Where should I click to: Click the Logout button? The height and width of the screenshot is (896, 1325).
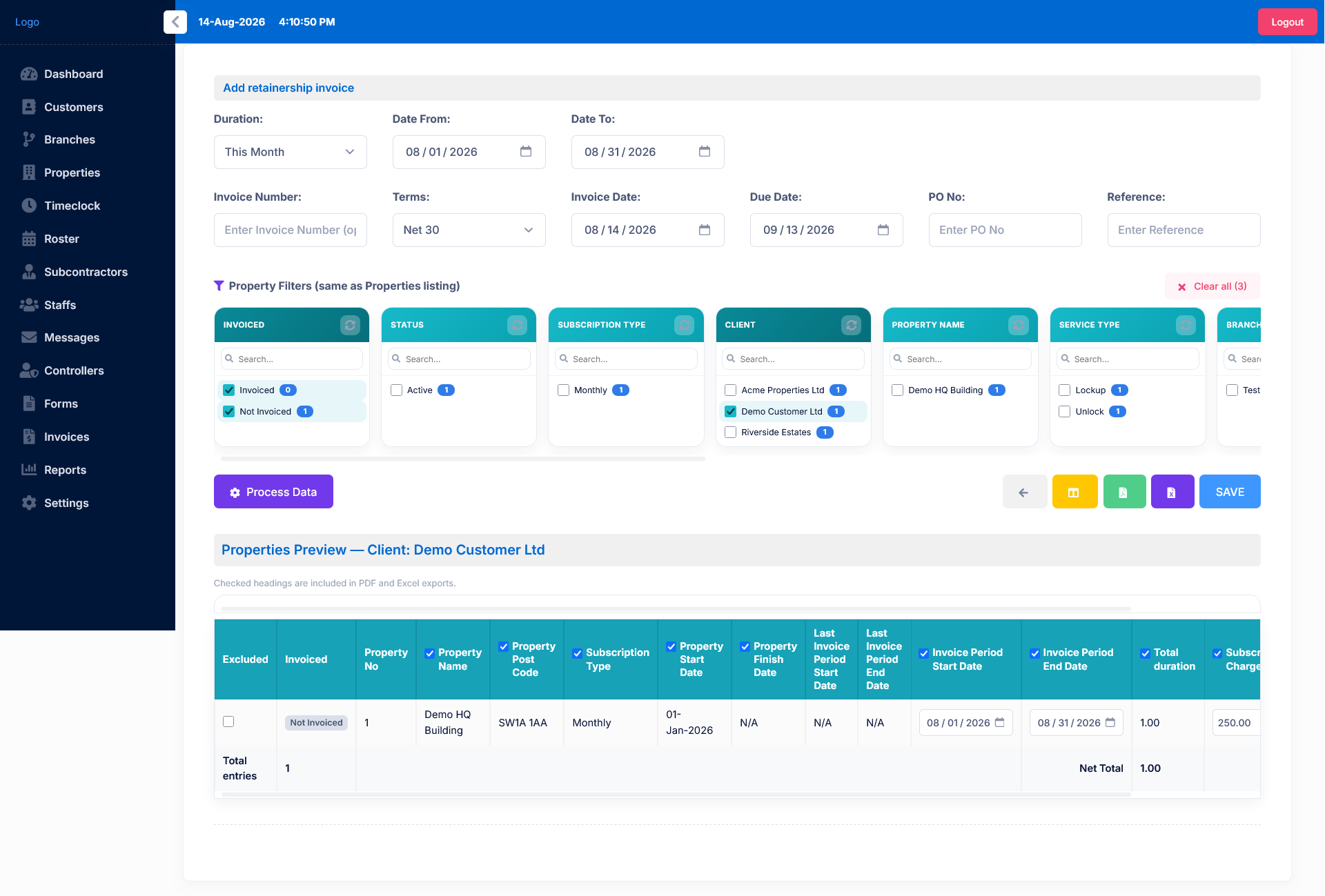click(x=1288, y=22)
